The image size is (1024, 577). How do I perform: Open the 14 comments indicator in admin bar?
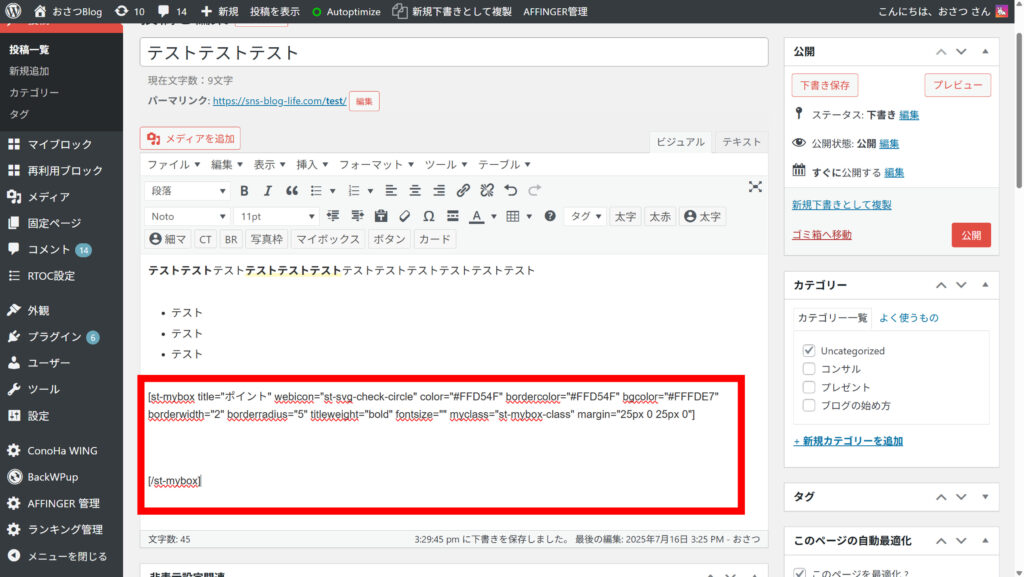click(x=173, y=11)
